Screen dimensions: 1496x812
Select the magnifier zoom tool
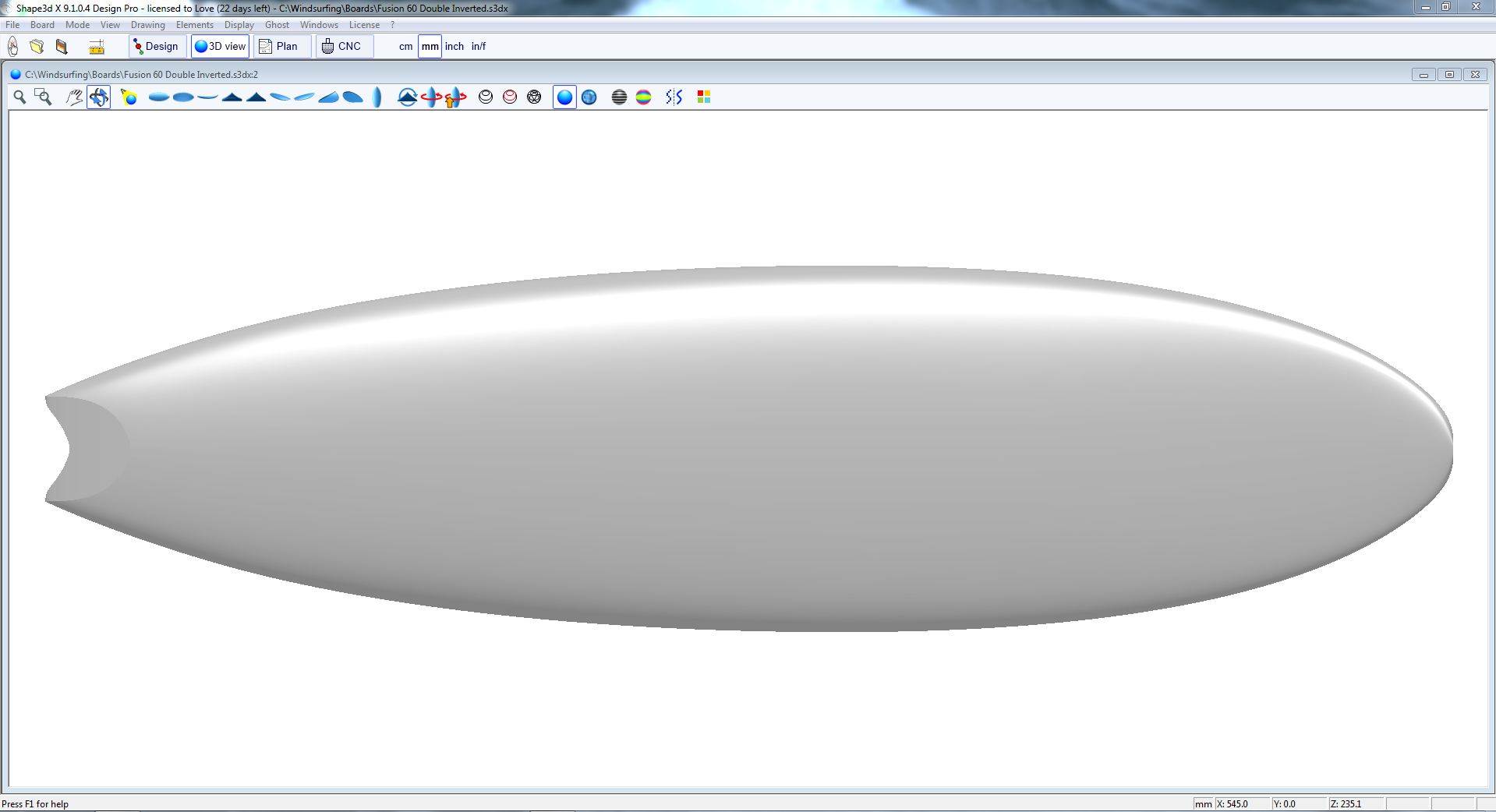tap(19, 97)
